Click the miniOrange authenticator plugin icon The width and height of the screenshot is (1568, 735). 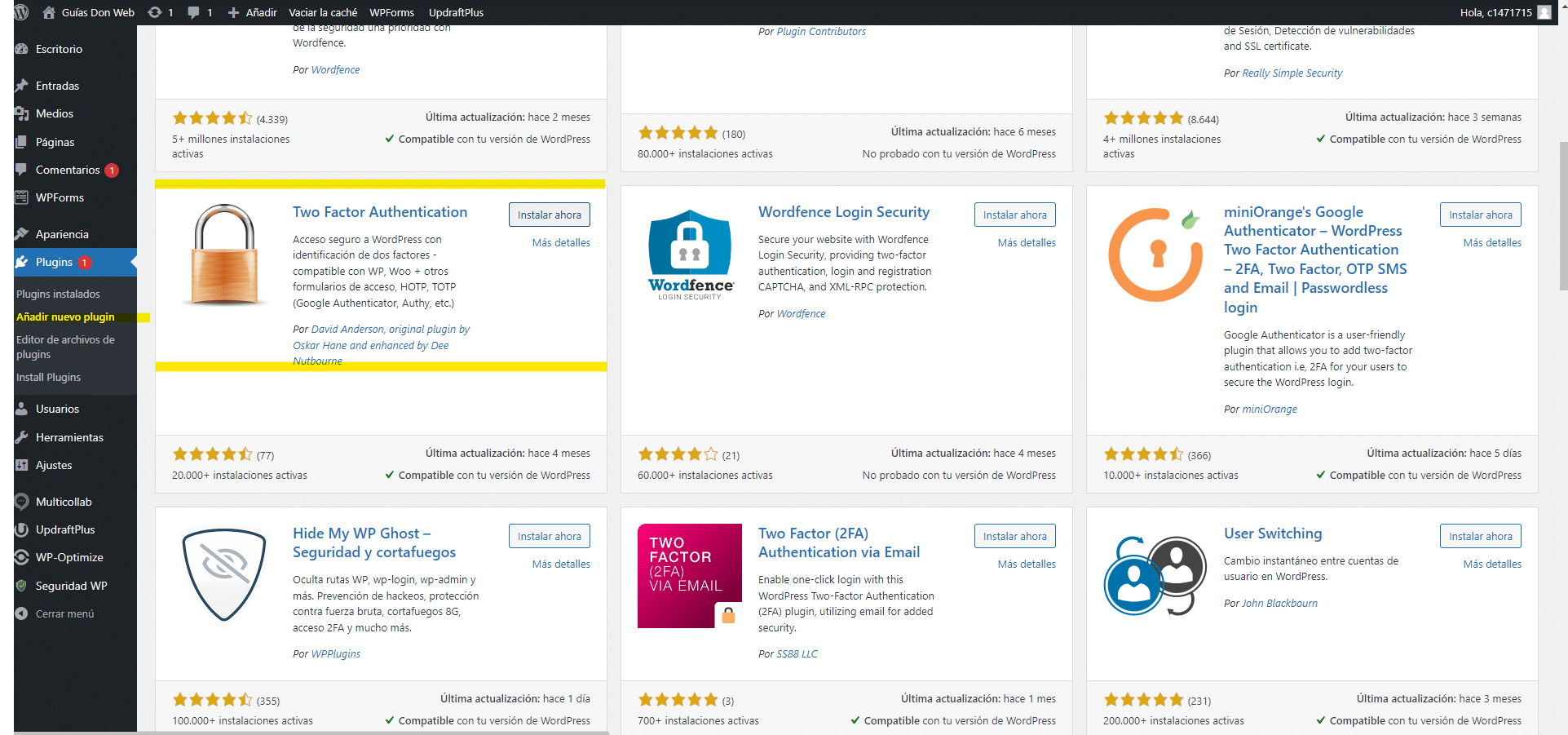tap(1155, 255)
